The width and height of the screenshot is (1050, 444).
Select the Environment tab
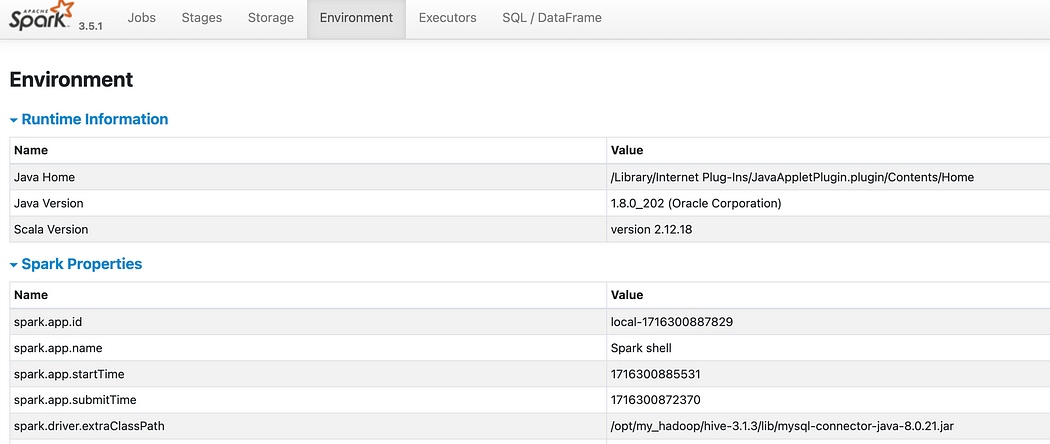coord(356,18)
